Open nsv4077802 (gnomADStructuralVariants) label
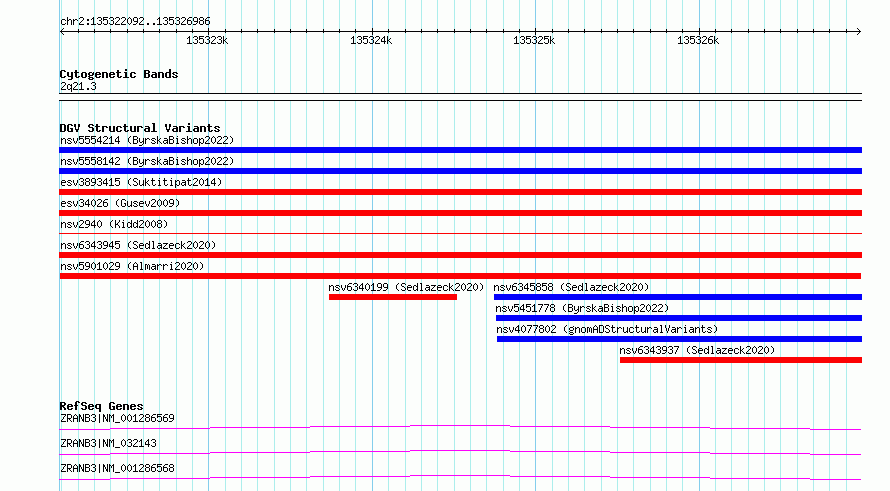 click(607, 329)
